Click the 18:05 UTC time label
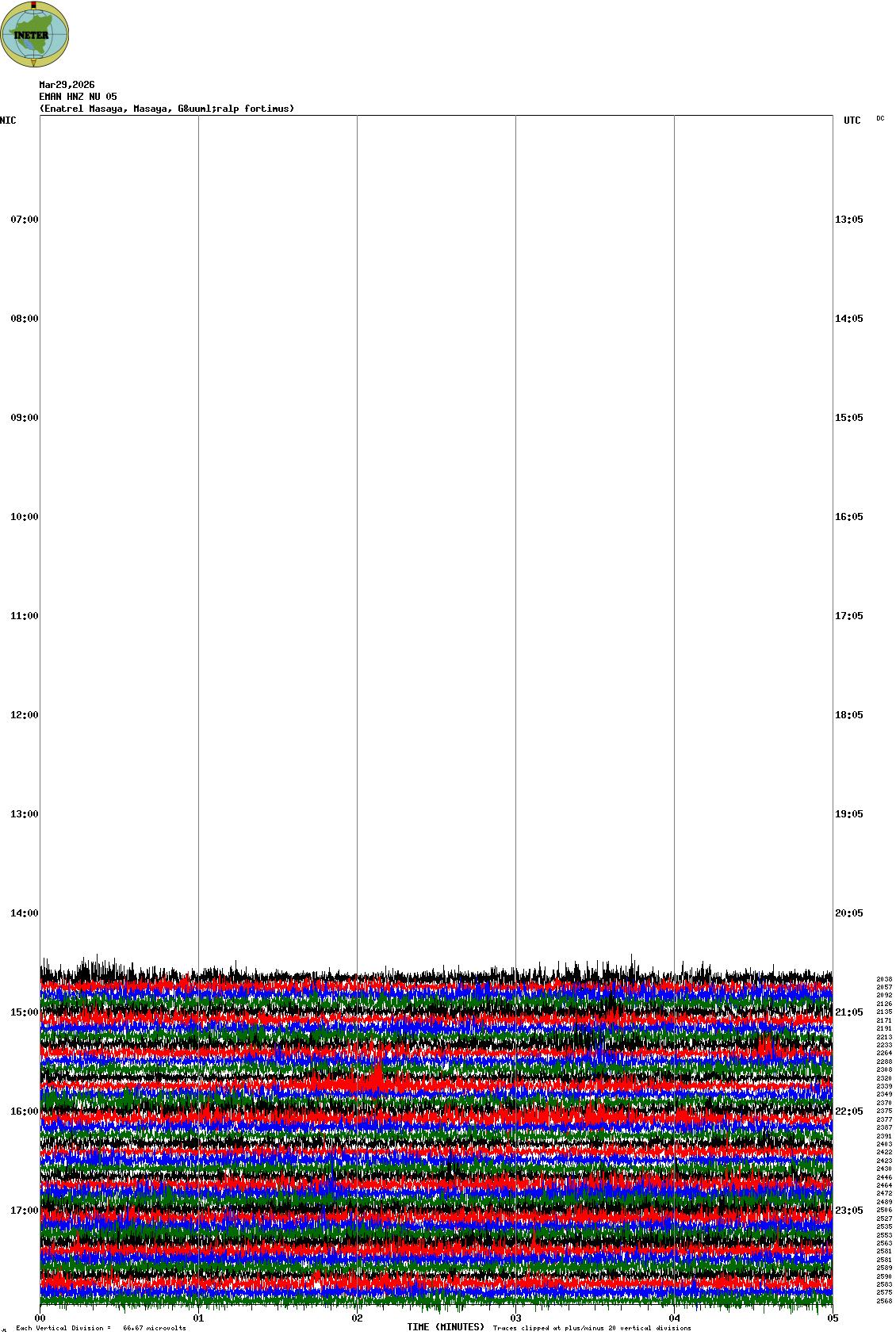The image size is (896, 1339). (x=848, y=715)
